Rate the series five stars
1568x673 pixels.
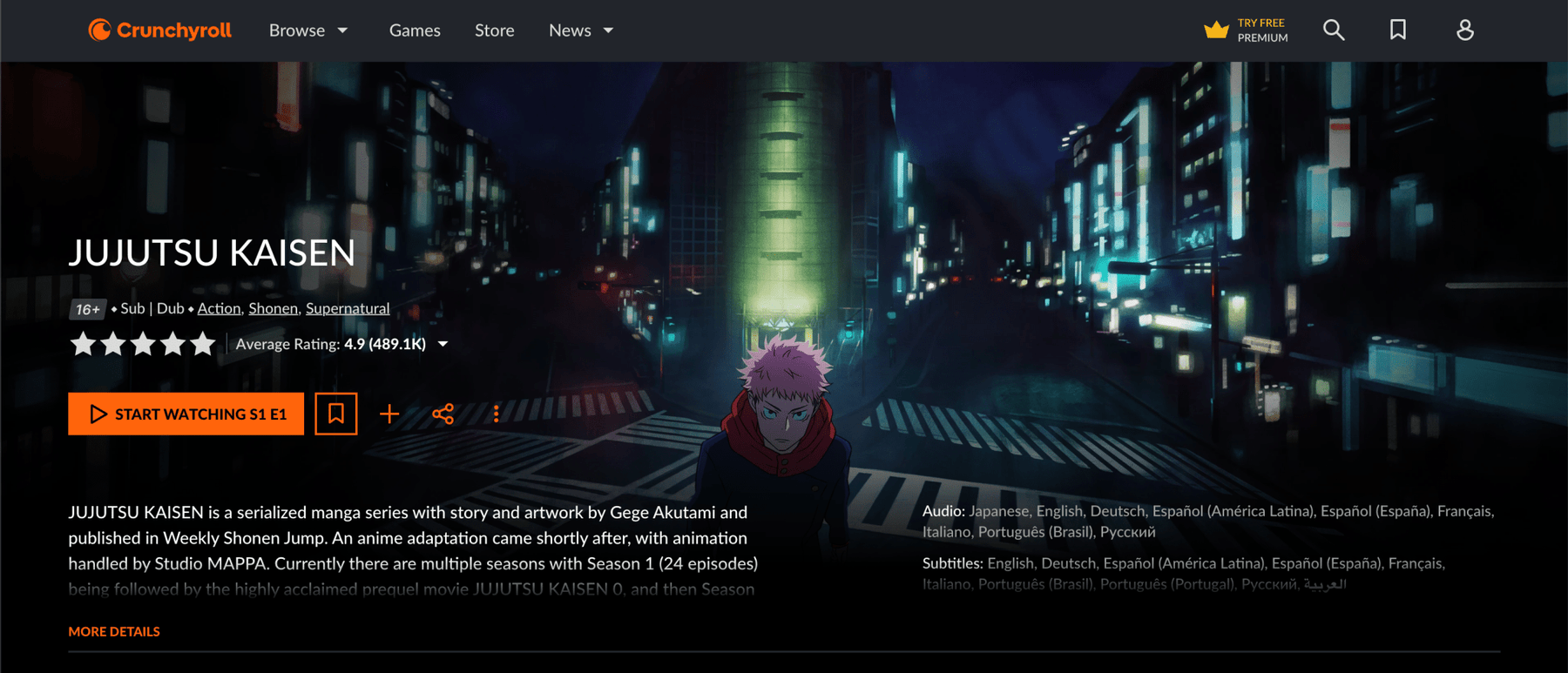tap(203, 345)
